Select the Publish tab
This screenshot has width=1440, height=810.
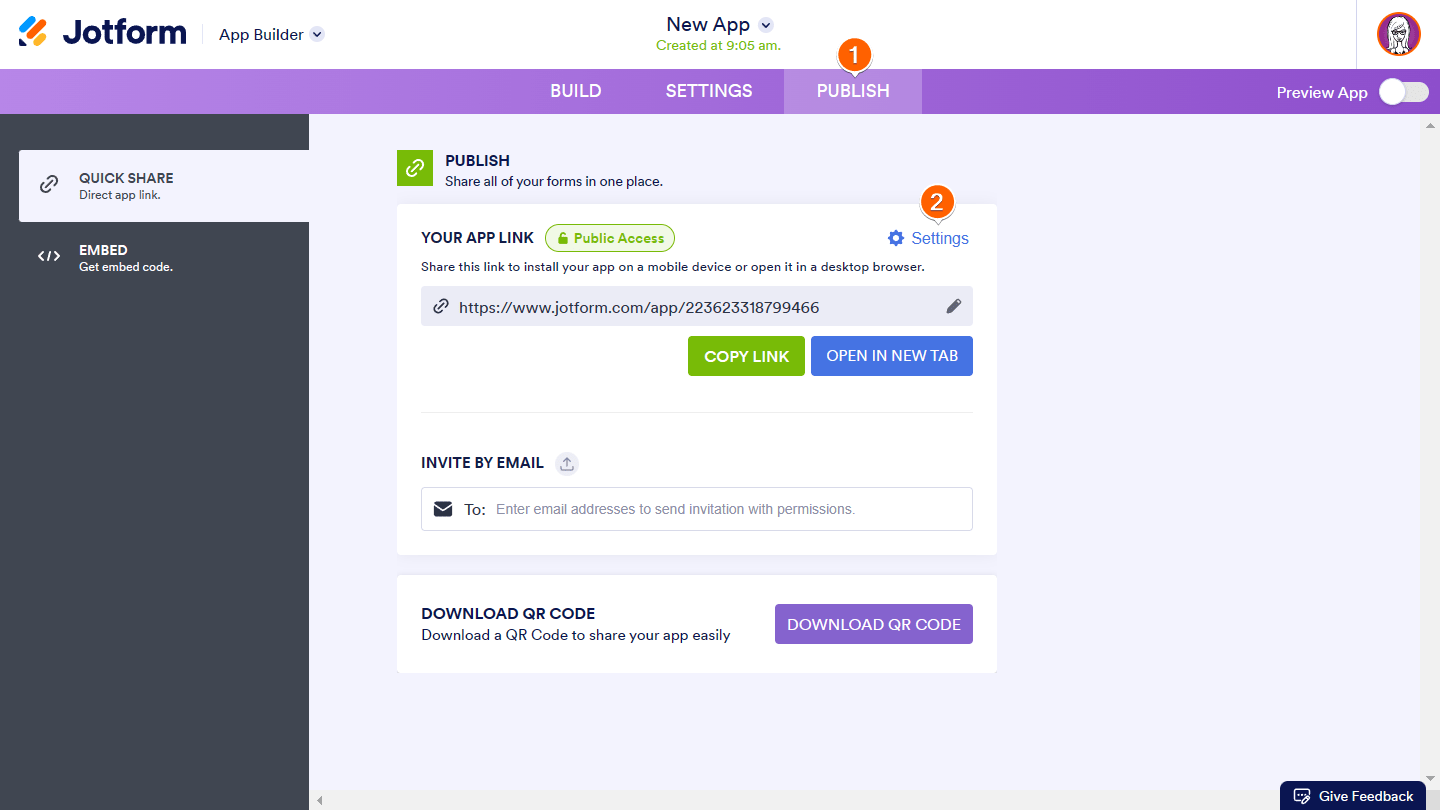point(853,91)
